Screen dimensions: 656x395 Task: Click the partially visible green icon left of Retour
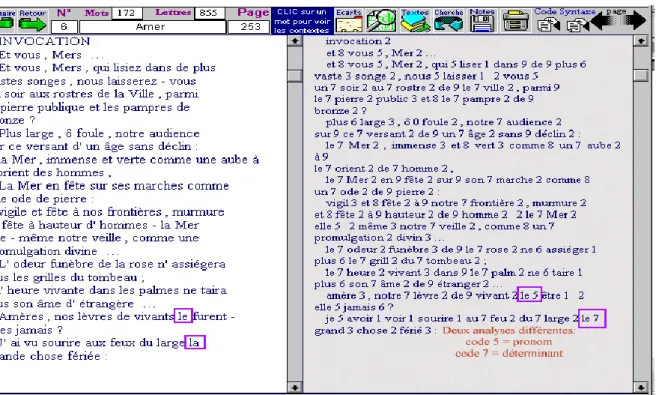tap(6, 23)
